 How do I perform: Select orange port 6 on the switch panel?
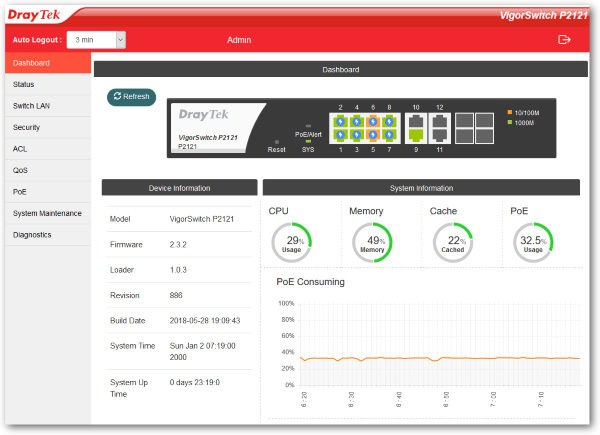(x=373, y=122)
